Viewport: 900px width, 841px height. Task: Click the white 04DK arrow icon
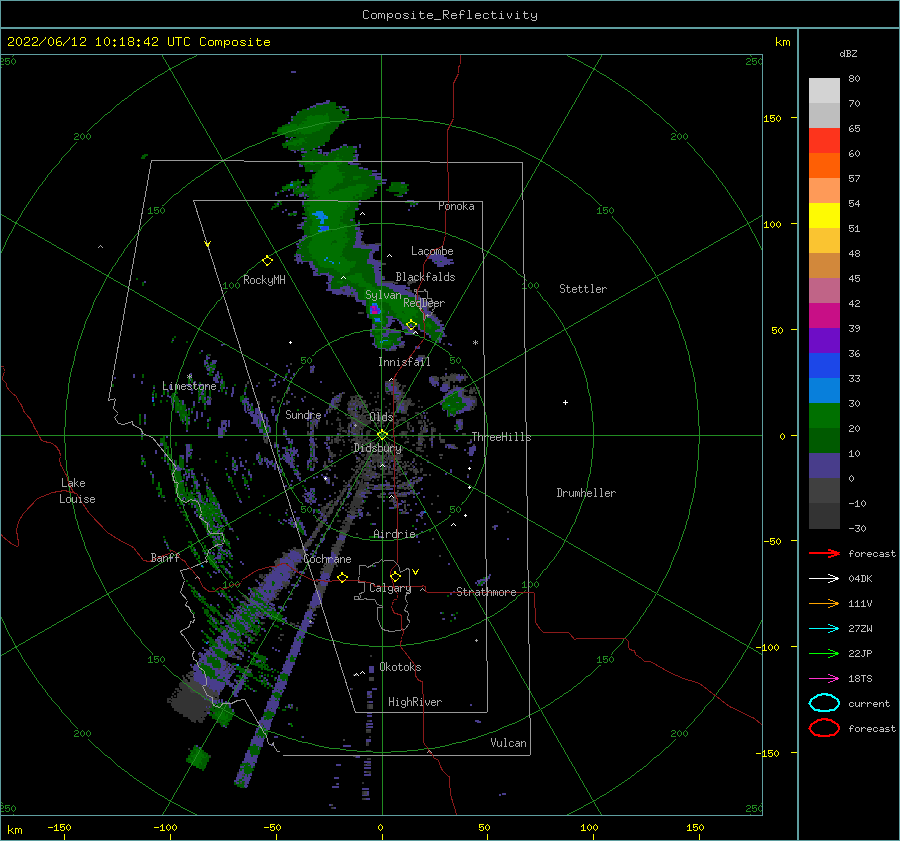(x=824, y=579)
